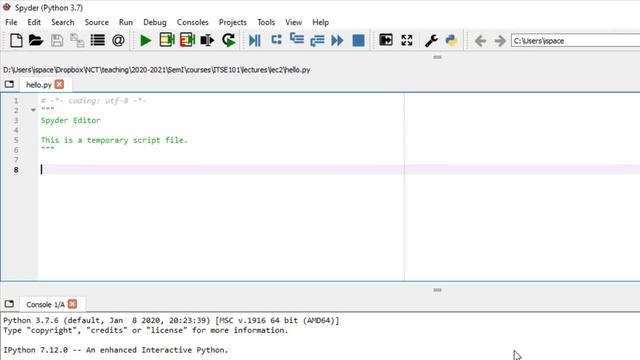Click the step return debug icon

317,40
